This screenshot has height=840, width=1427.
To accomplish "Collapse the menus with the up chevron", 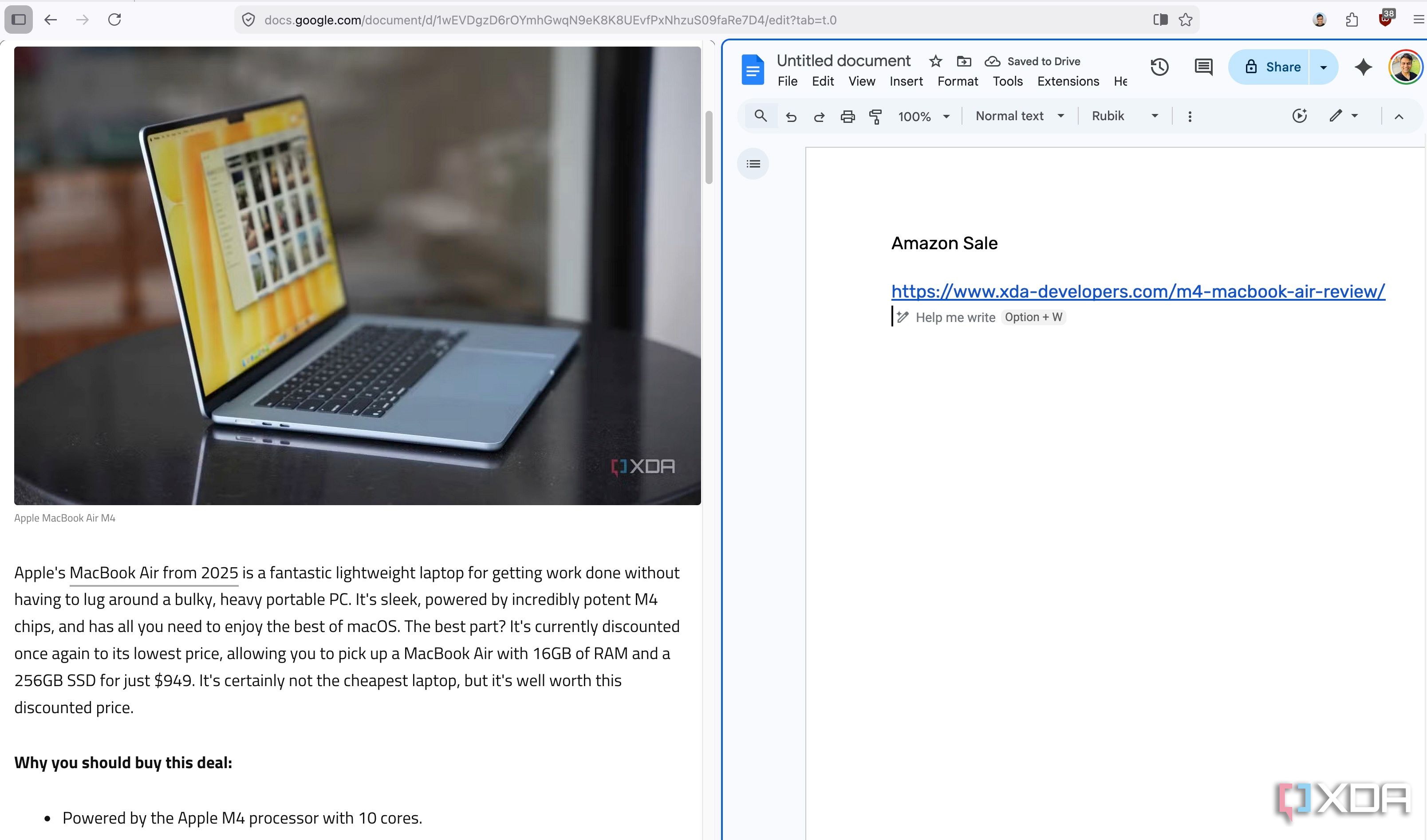I will 1399,117.
